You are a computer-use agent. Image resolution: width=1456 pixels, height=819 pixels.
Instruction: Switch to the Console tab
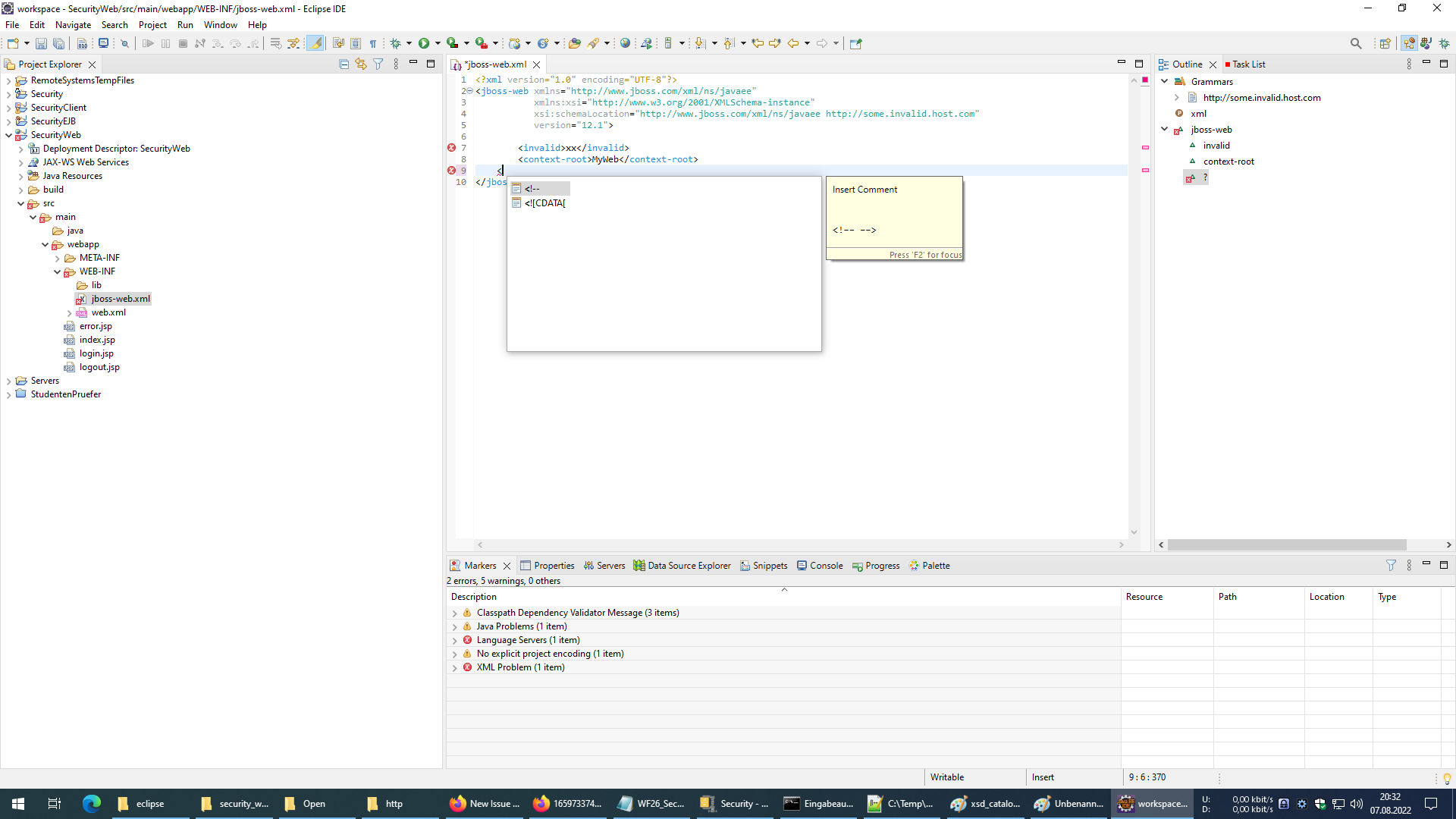820,566
